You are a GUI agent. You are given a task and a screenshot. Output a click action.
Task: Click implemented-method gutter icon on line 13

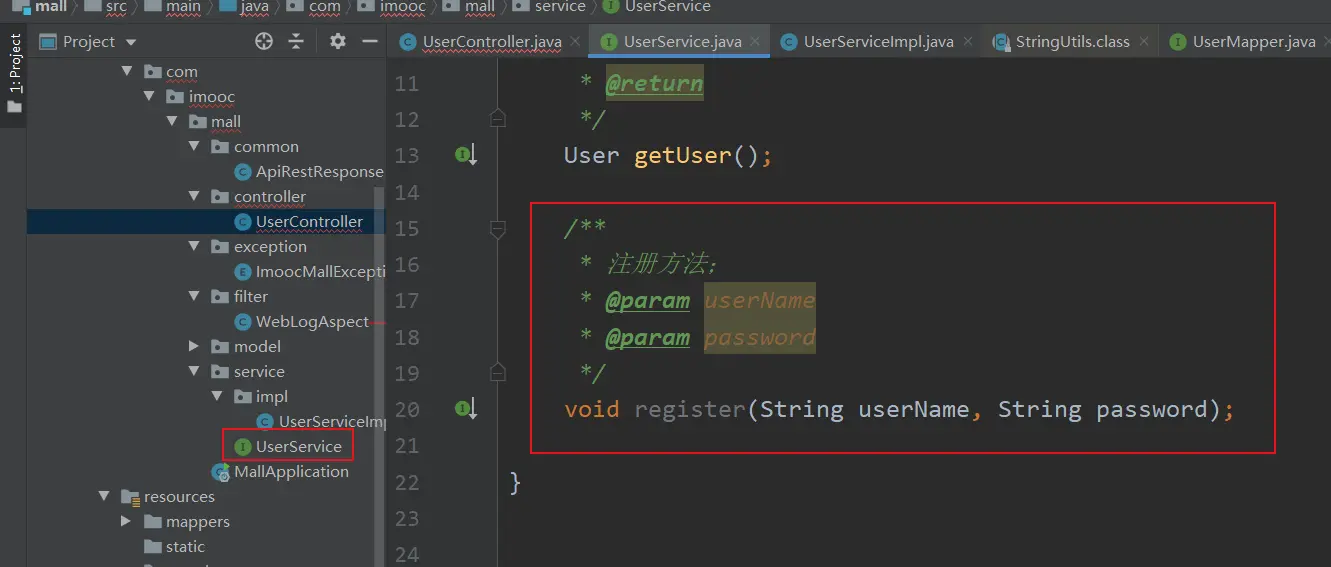(465, 155)
